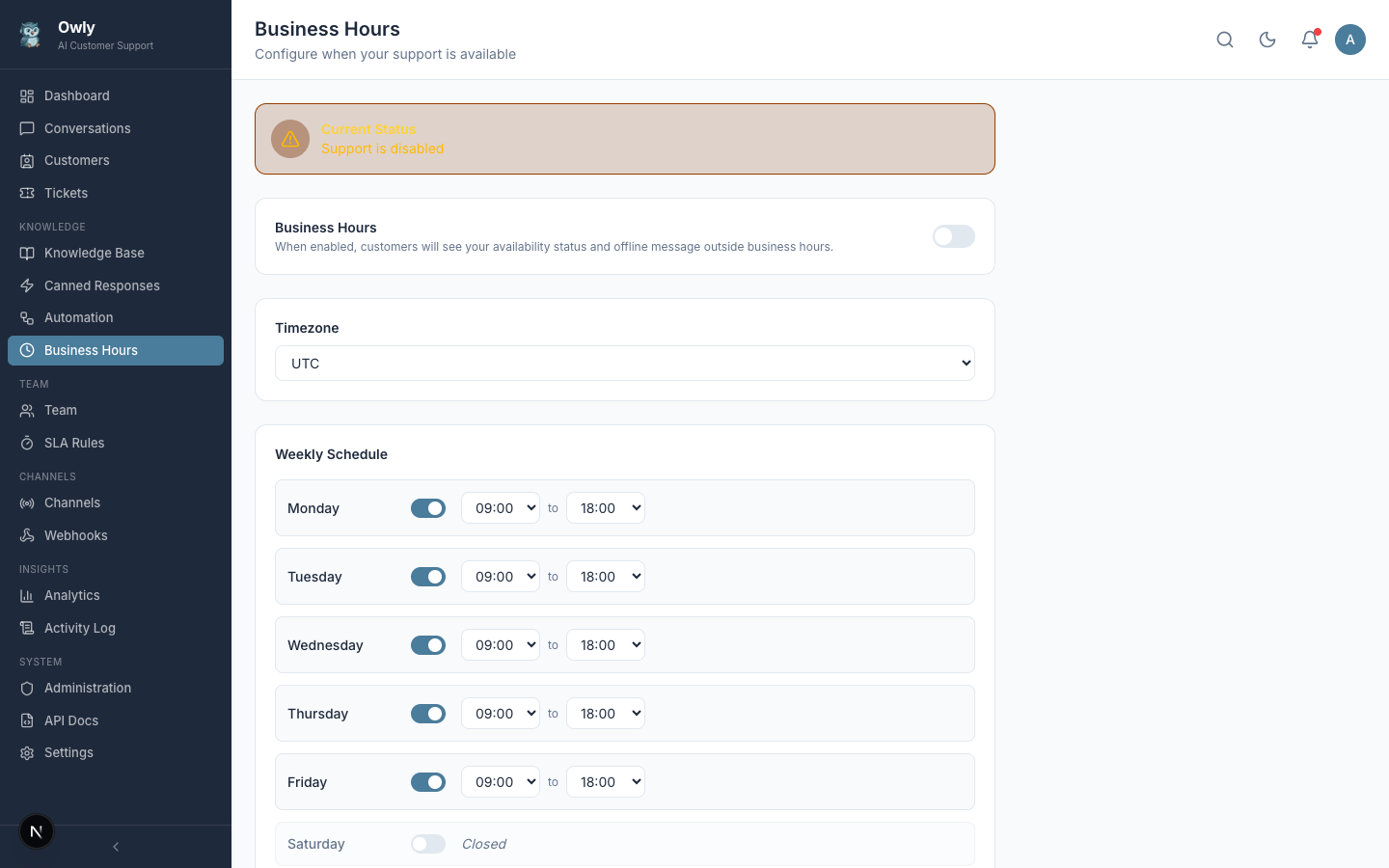Image resolution: width=1389 pixels, height=868 pixels.
Task: Open Canned Responses page
Action: [x=116, y=285]
